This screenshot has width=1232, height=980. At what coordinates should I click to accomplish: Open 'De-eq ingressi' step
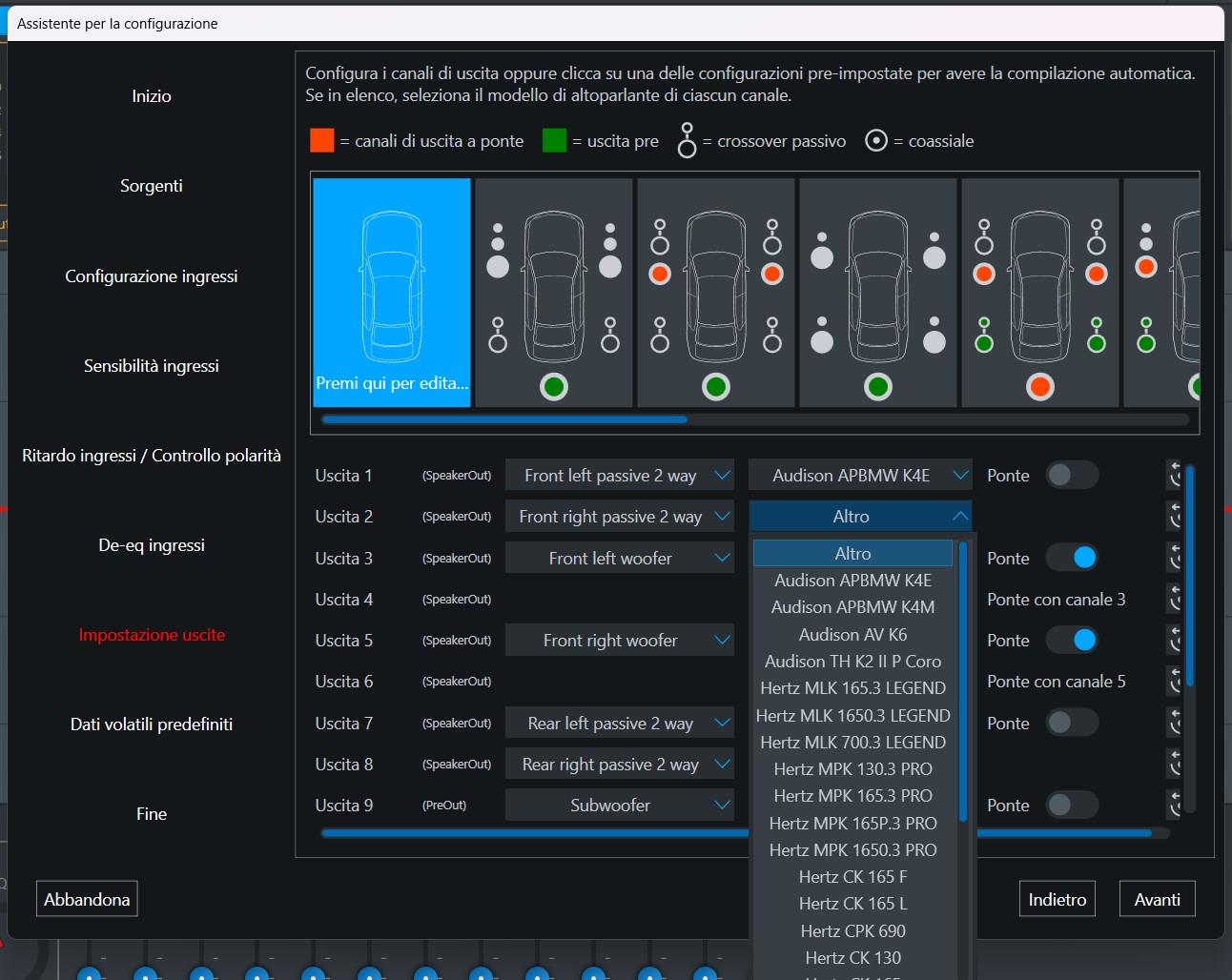152,544
